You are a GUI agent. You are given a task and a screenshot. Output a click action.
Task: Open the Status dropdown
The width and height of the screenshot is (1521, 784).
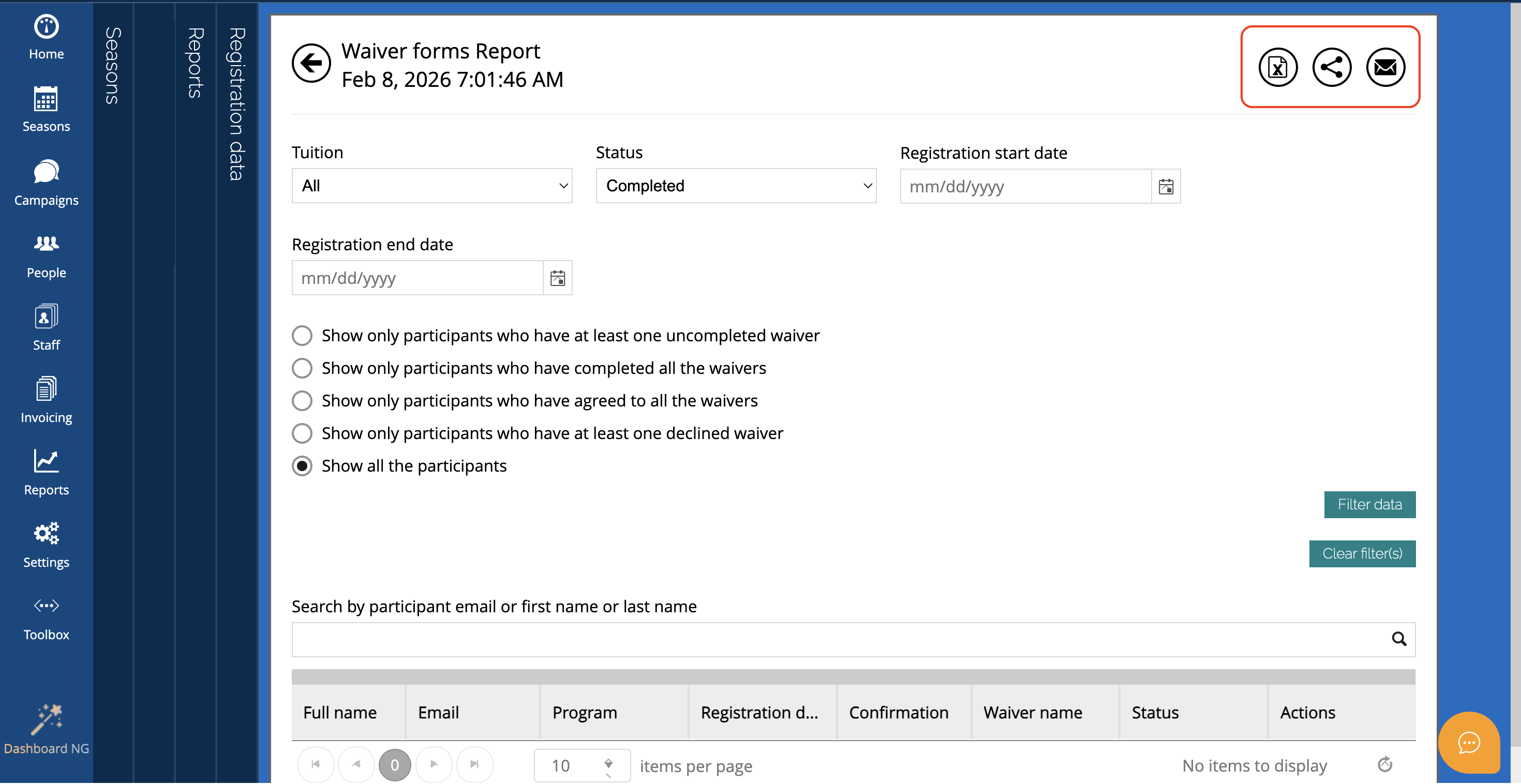tap(736, 186)
